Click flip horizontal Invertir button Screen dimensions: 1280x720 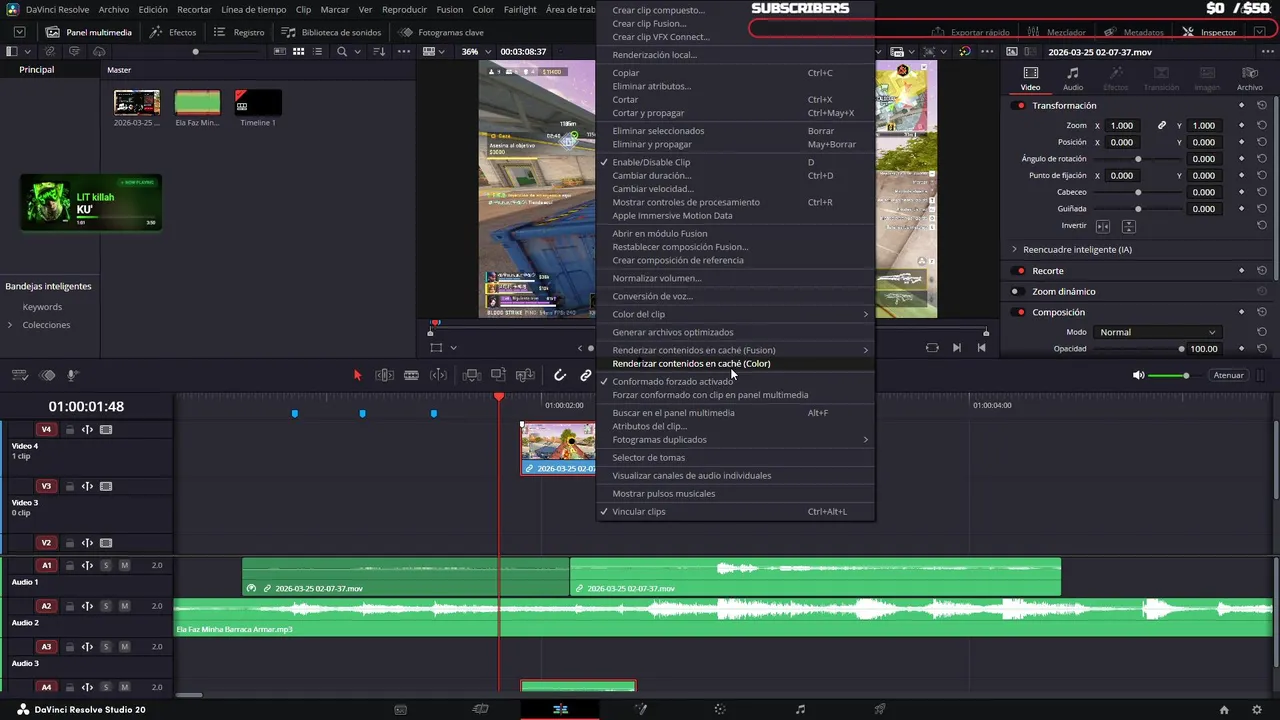coord(1103,226)
